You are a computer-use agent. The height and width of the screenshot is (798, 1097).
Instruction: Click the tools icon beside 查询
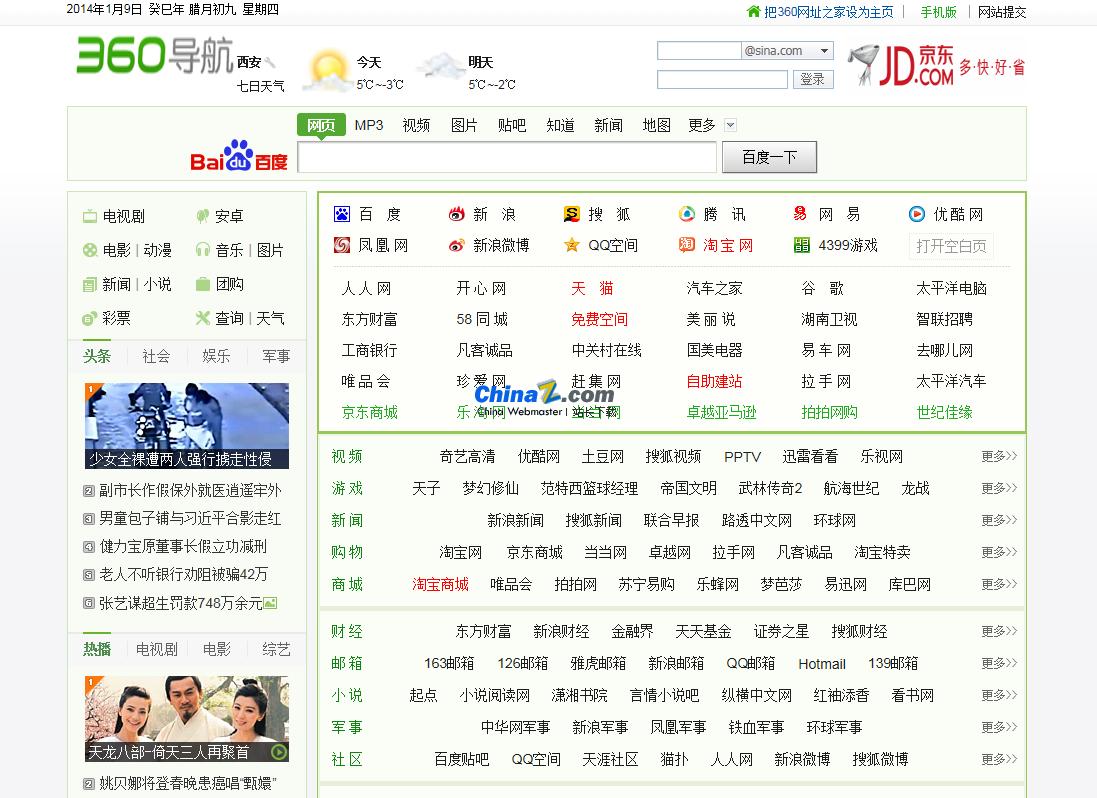coord(203,318)
